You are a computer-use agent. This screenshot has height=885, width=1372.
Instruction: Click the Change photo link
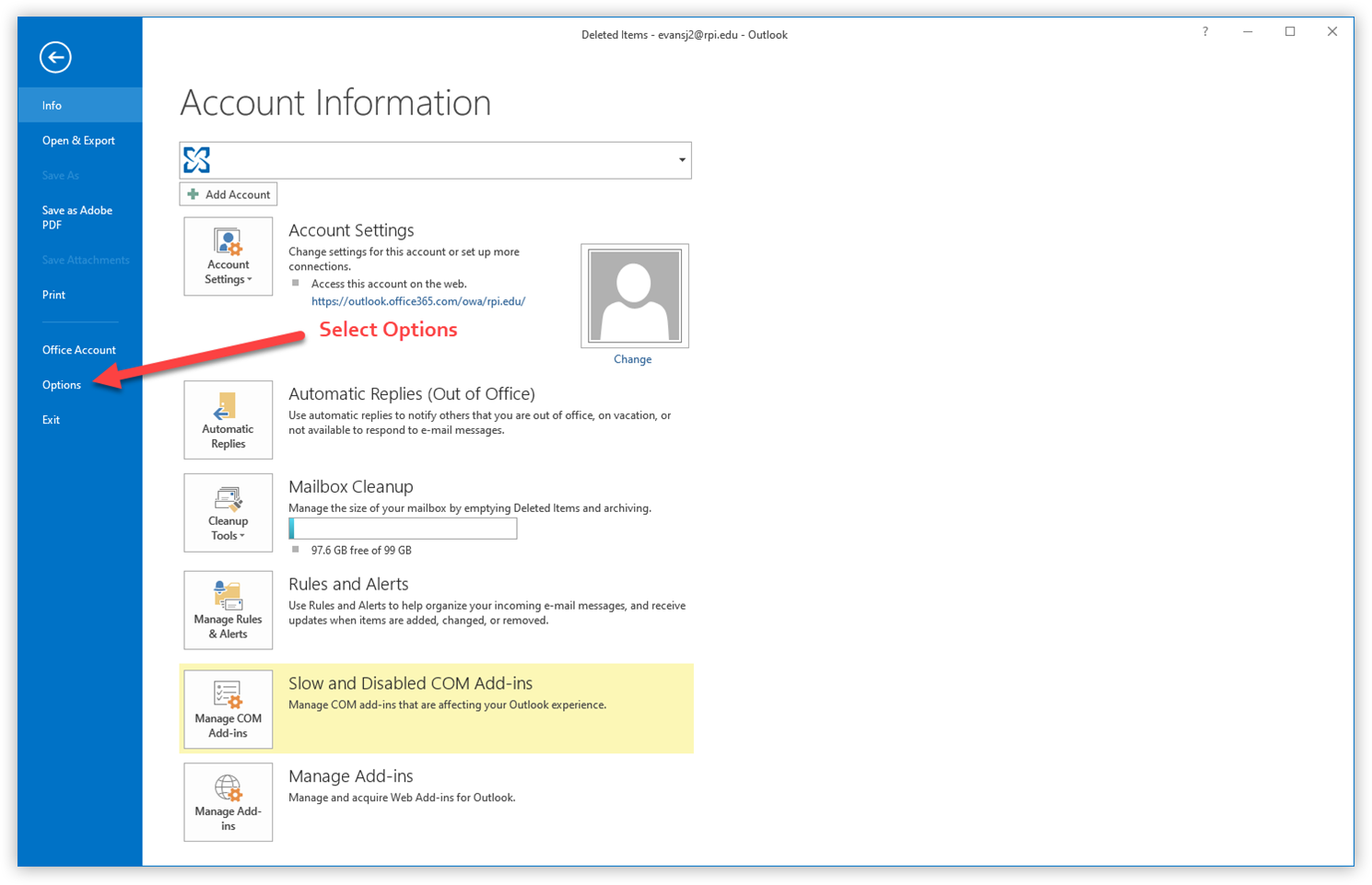(633, 359)
